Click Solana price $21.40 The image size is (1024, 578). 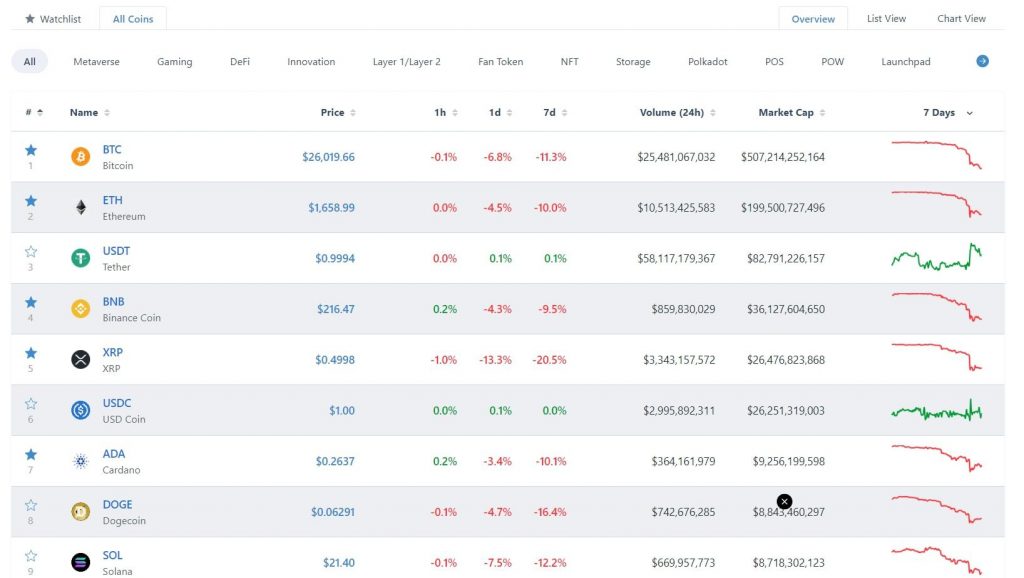(x=339, y=562)
